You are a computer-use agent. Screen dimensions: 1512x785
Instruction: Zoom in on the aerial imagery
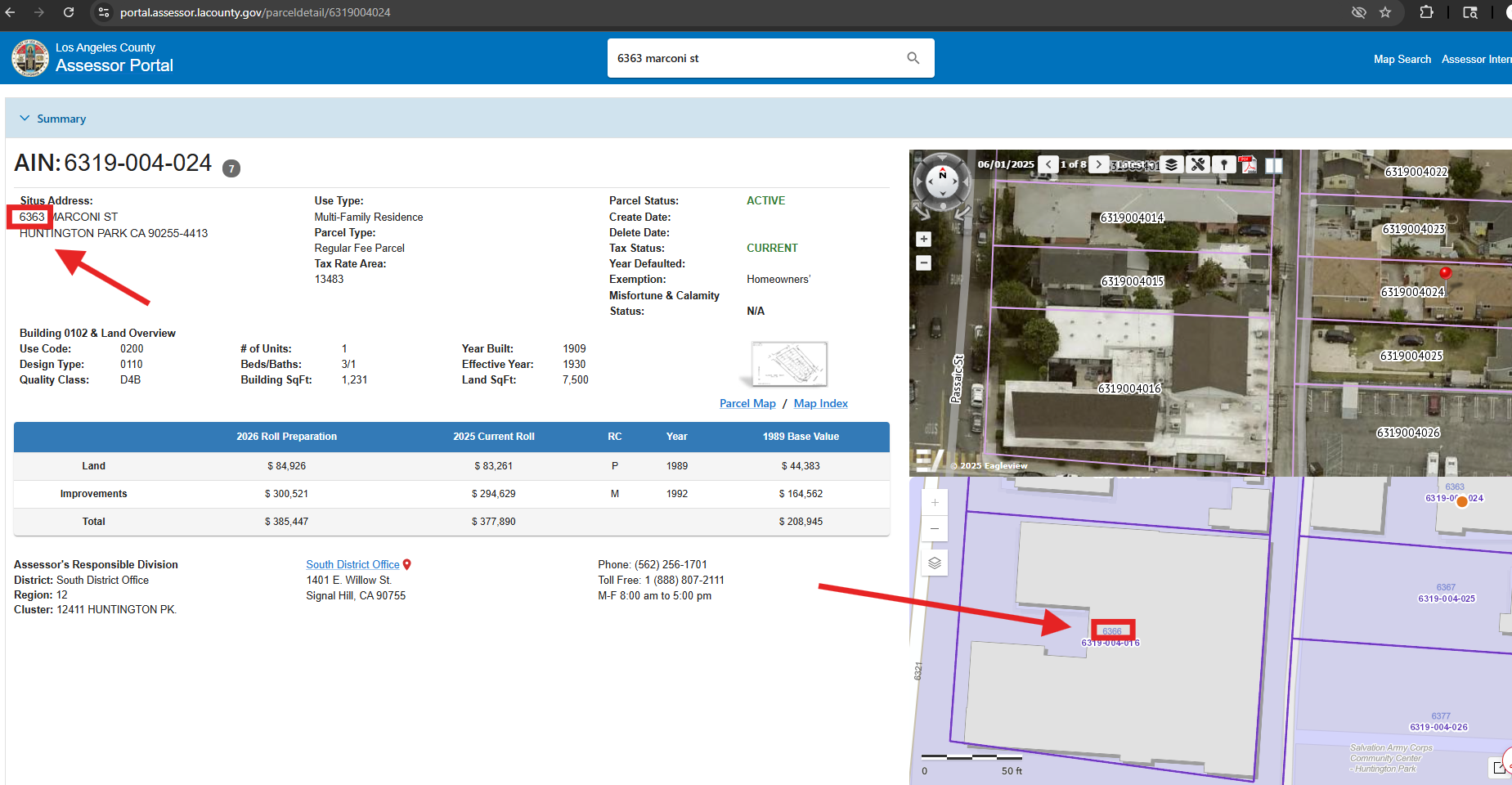tap(924, 240)
